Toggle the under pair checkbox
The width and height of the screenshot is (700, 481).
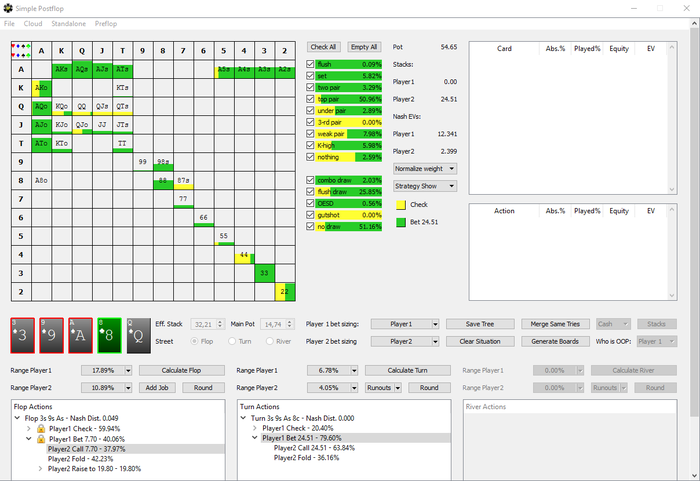click(310, 111)
